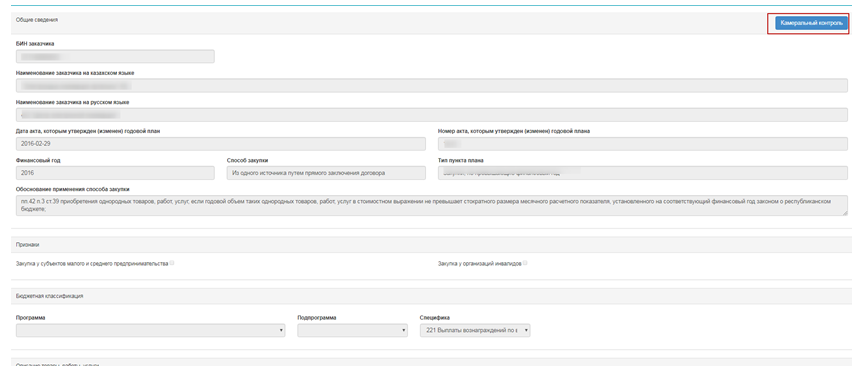
Task: Click the Камеральный контроль button
Action: pos(811,24)
